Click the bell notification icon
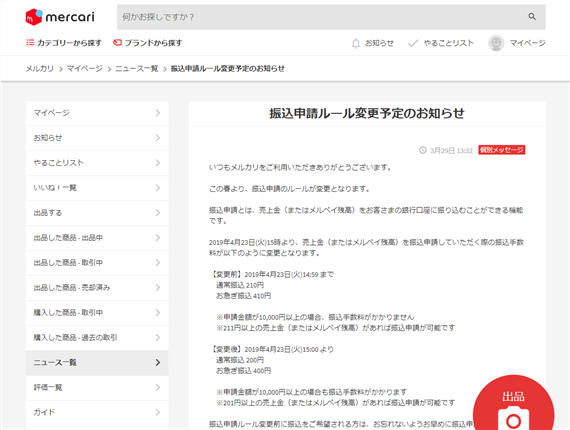 tap(356, 43)
